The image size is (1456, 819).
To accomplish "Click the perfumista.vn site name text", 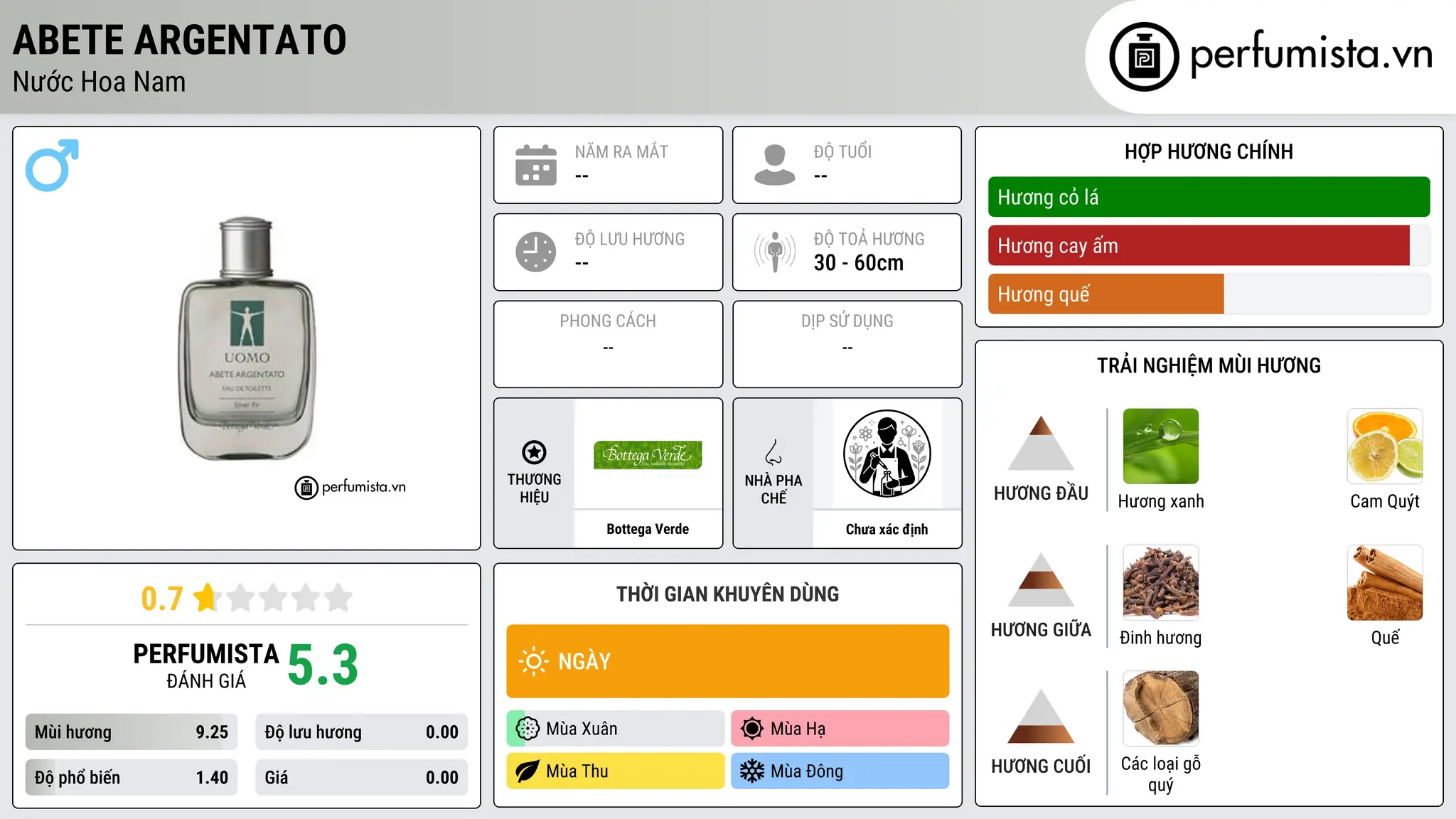I will click(1311, 55).
